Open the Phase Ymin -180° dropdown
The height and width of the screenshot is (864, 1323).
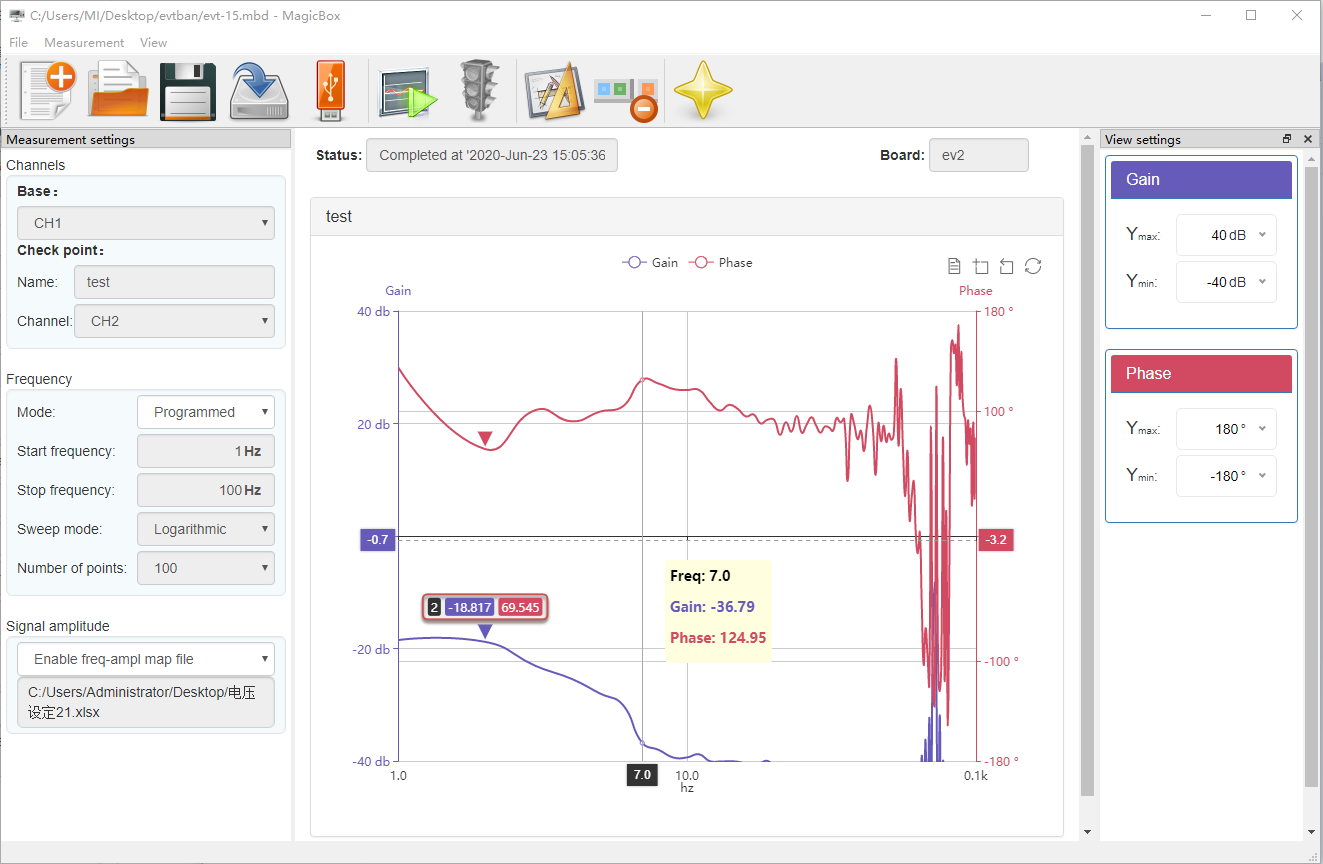1226,476
